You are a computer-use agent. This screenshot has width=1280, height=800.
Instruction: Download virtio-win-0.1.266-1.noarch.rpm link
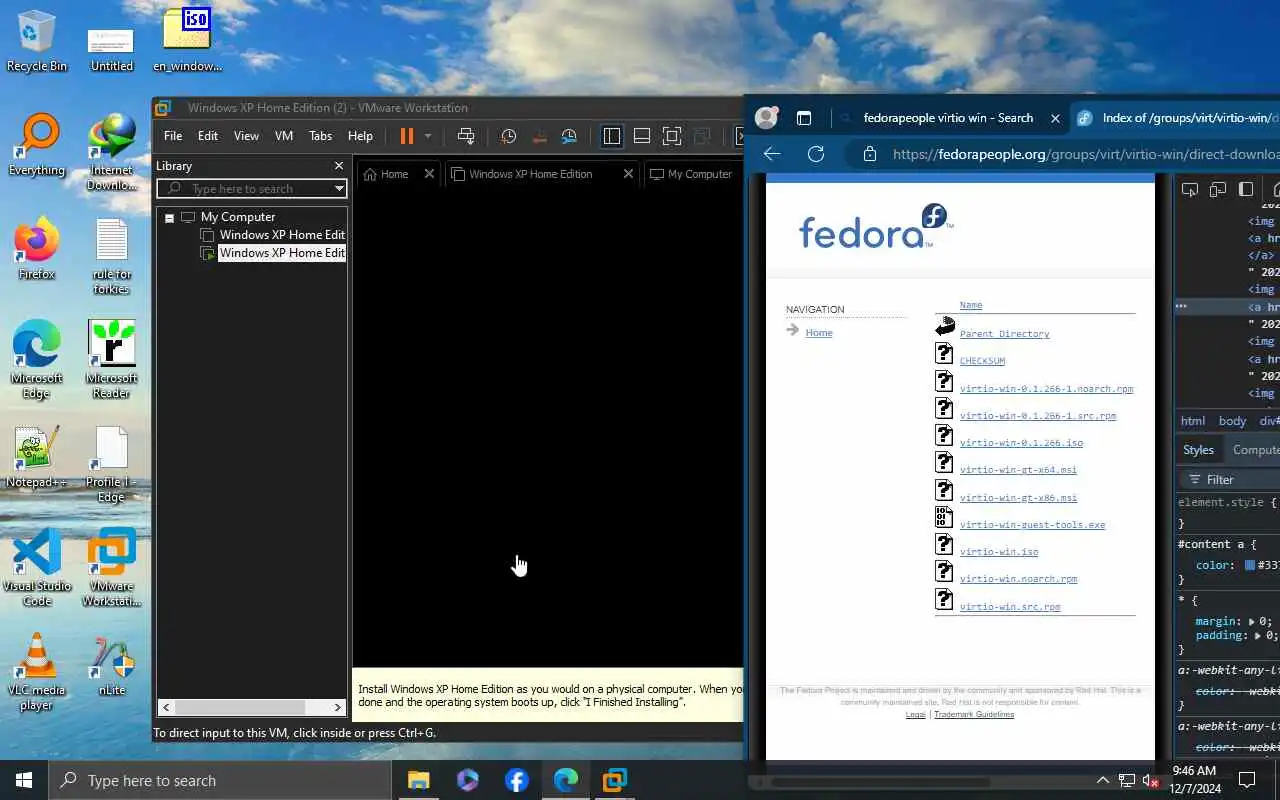click(1046, 388)
